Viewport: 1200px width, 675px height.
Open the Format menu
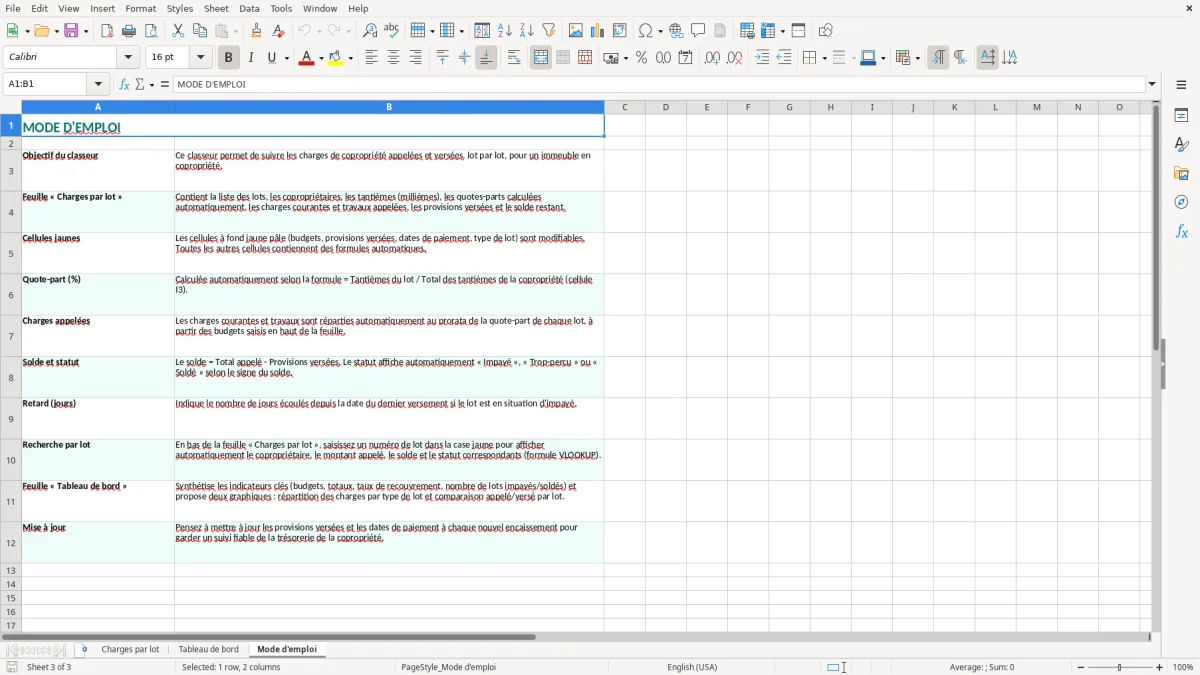point(140,8)
